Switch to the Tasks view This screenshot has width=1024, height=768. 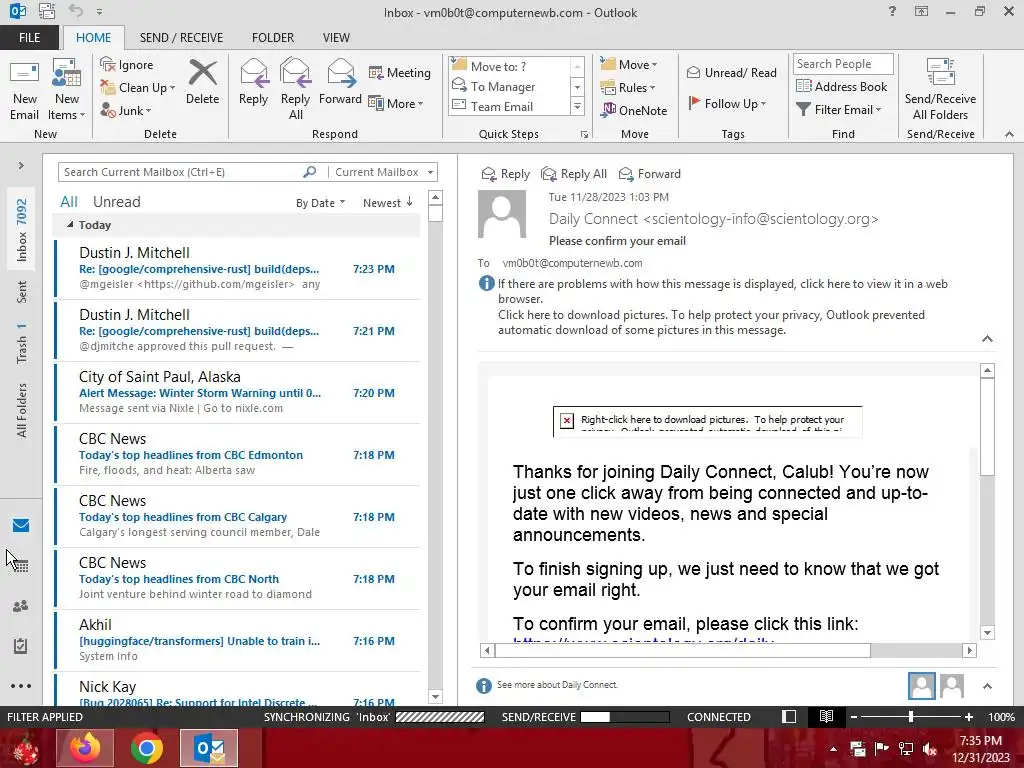[21, 646]
